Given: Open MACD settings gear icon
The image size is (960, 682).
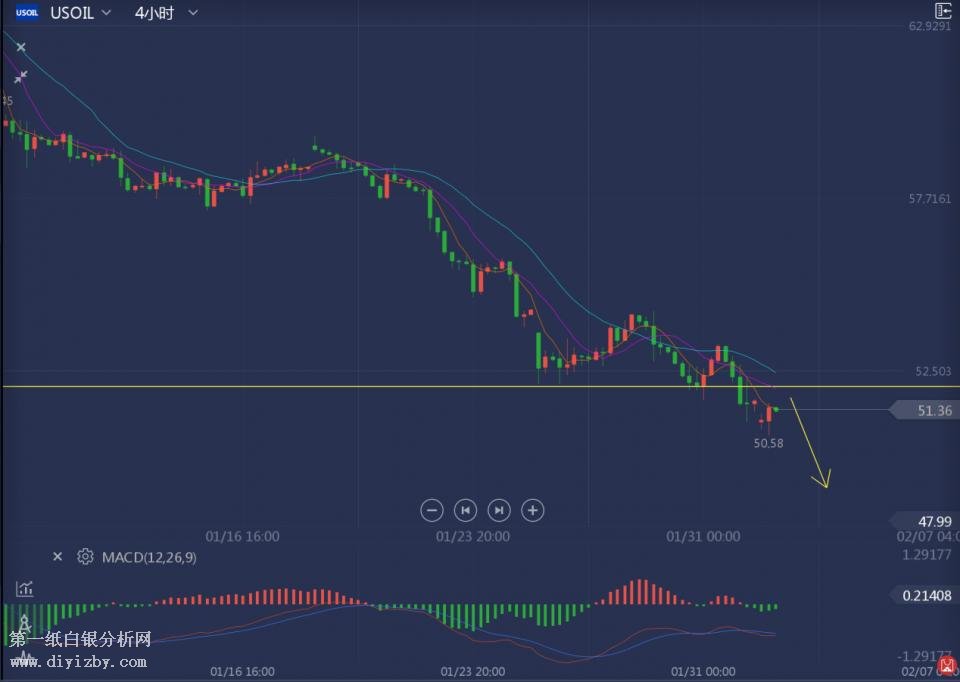Looking at the screenshot, I should tap(85, 557).
